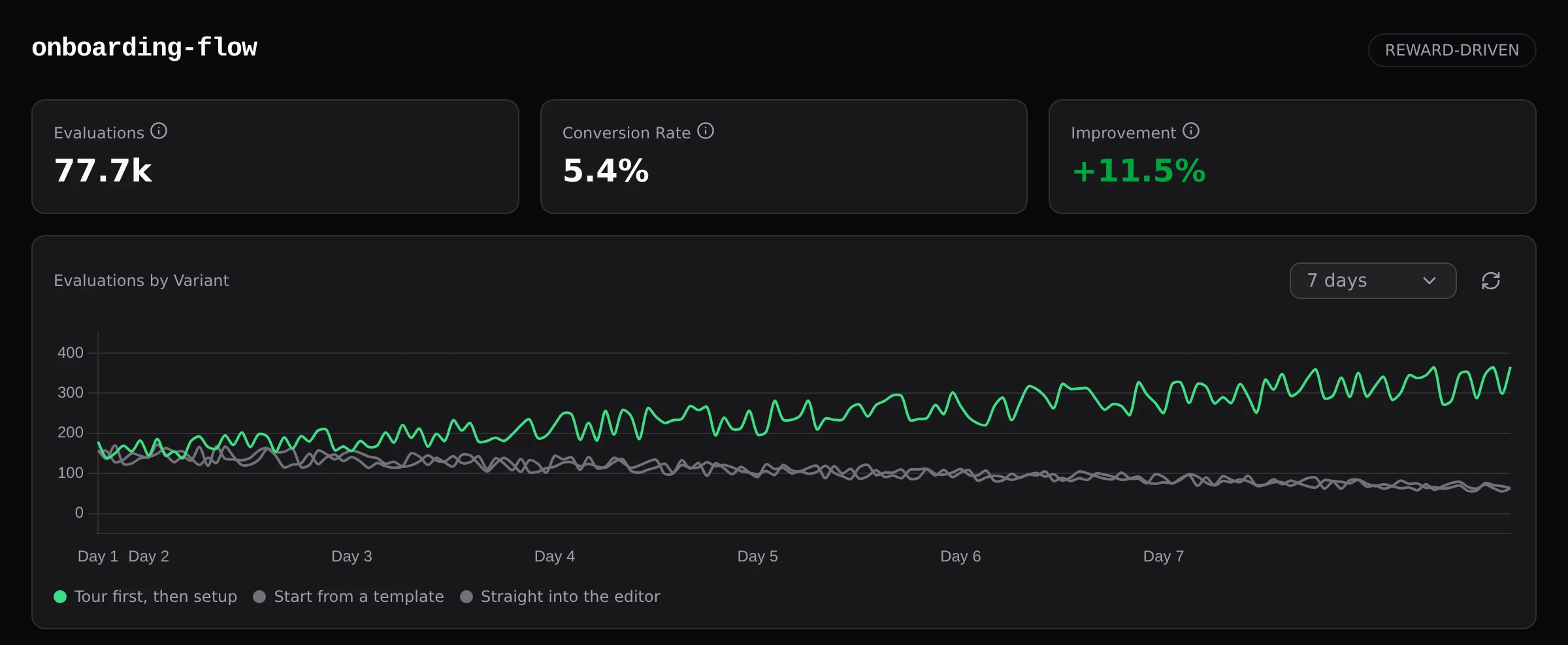Toggle the 'Start from a template' legend entry
Screen dimensions: 1568x645
(x=348, y=597)
